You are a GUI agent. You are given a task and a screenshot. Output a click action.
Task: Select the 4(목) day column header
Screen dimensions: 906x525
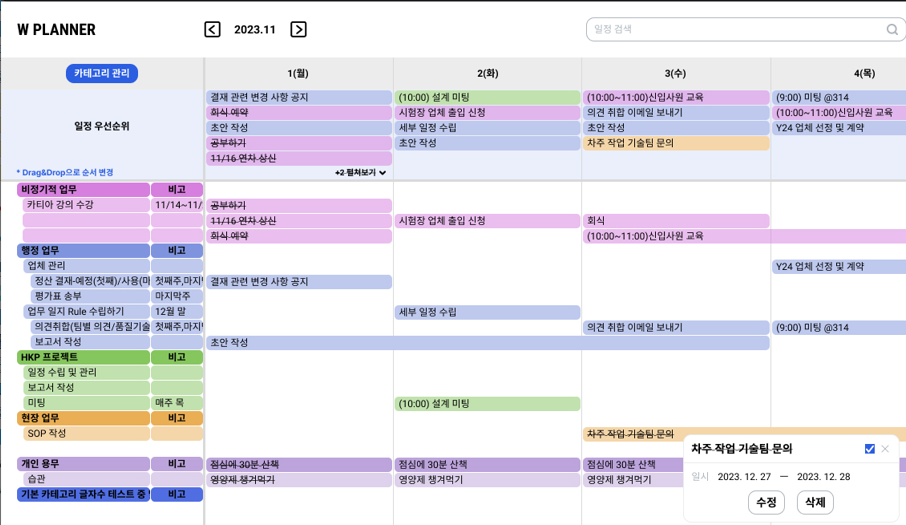point(864,73)
